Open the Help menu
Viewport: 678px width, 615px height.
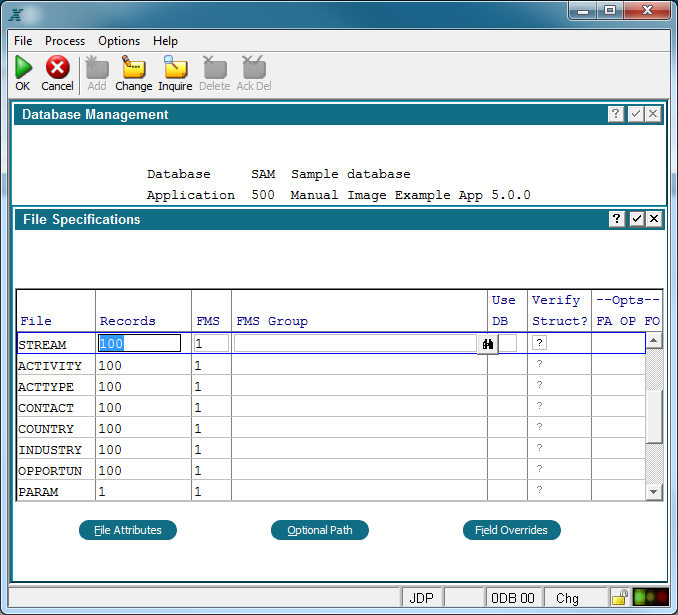[x=165, y=41]
